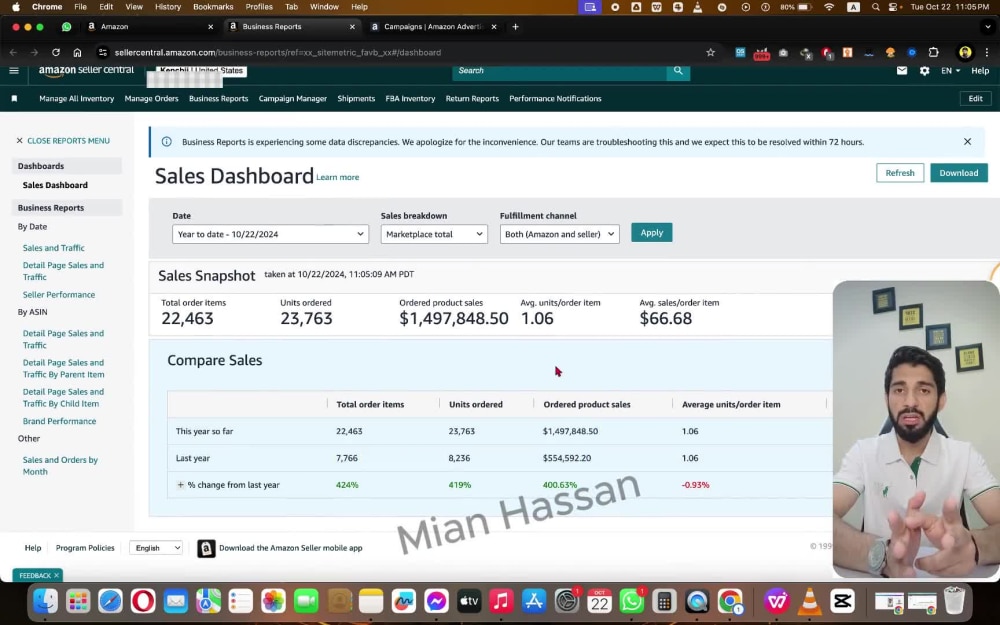Open the EN language dropdown in header
The width and height of the screenshot is (1000, 625).
[x=950, y=71]
